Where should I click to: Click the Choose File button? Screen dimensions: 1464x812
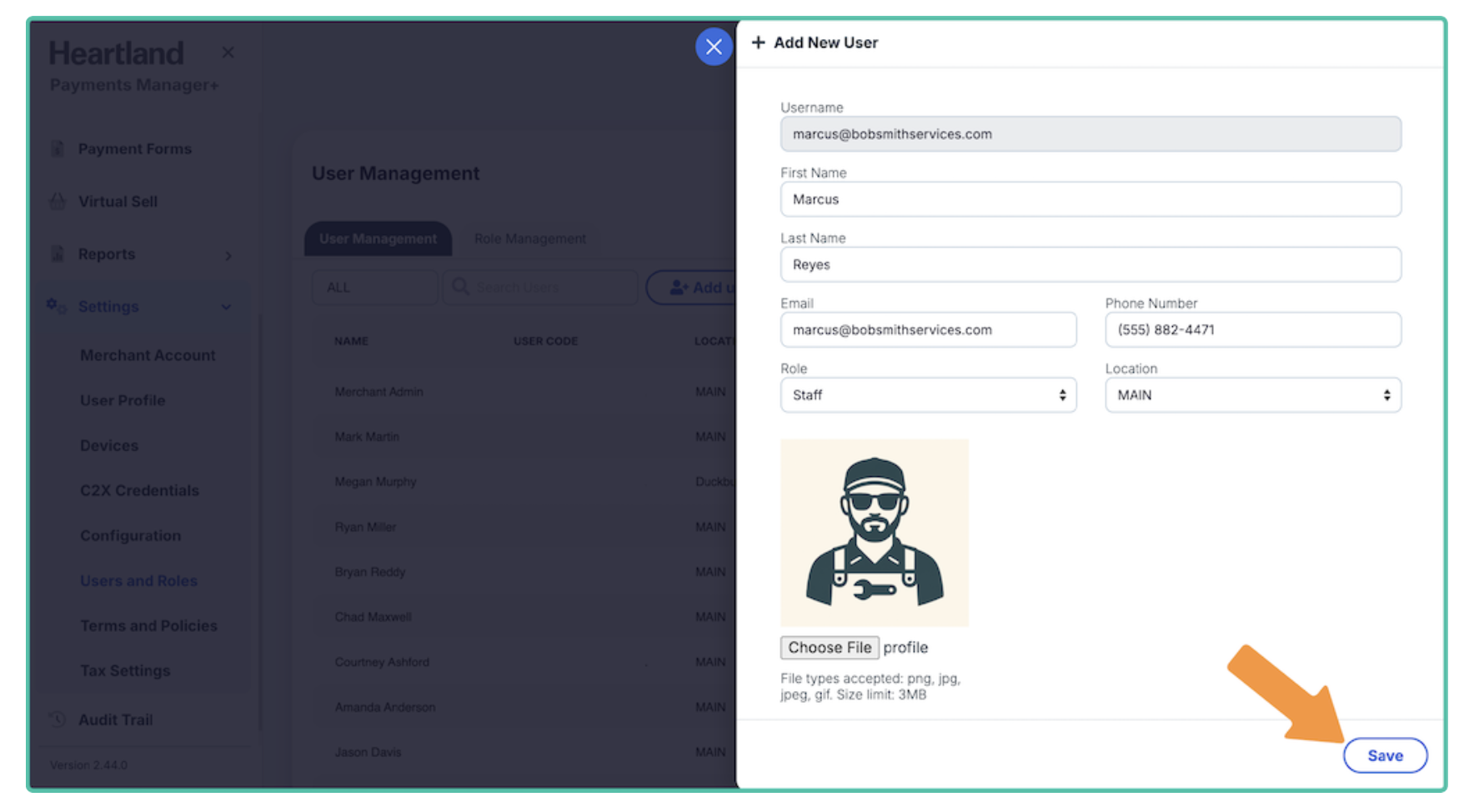(829, 648)
